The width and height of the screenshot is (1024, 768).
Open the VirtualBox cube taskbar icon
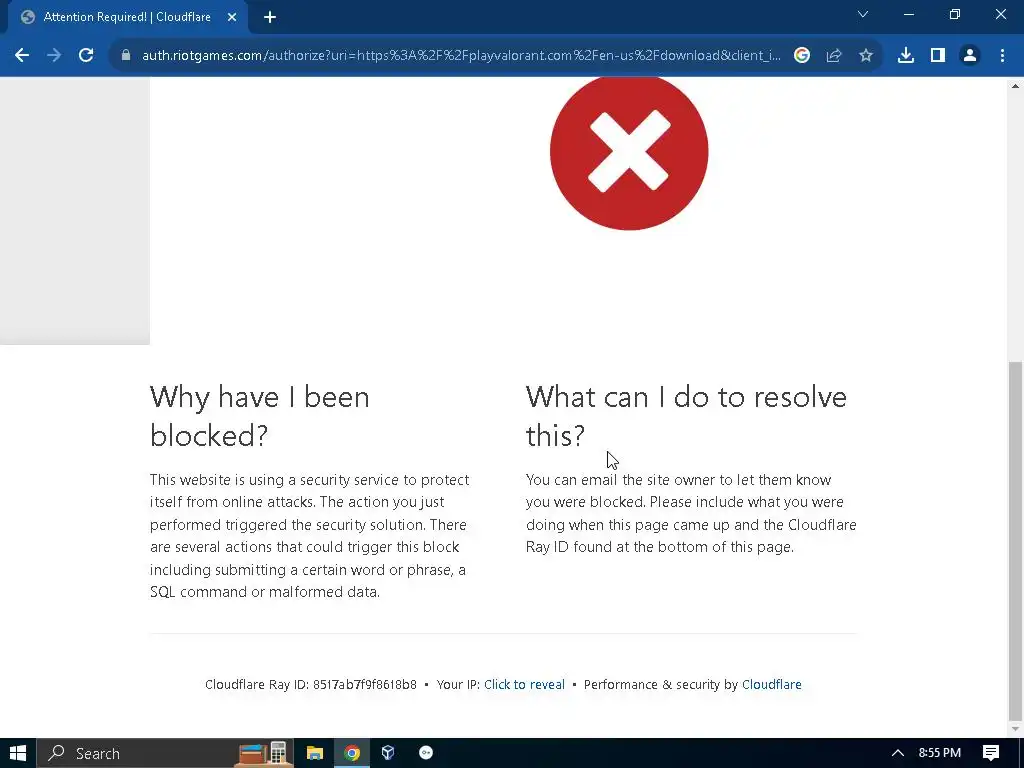388,753
